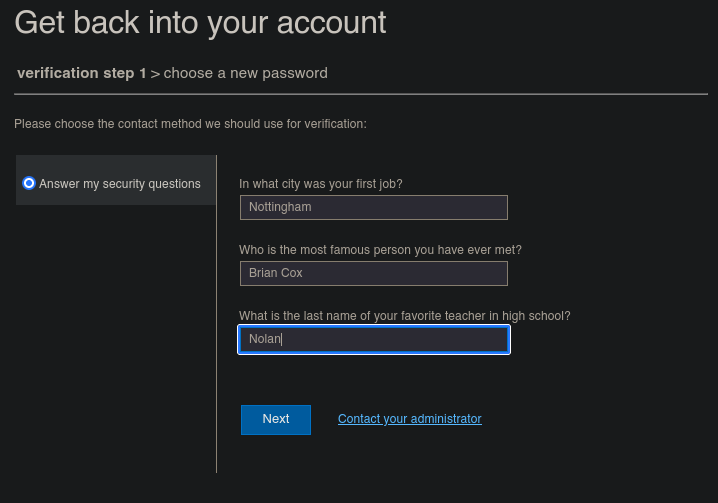Click the favorite teacher field containing Nolan
The width and height of the screenshot is (718, 503).
click(373, 339)
